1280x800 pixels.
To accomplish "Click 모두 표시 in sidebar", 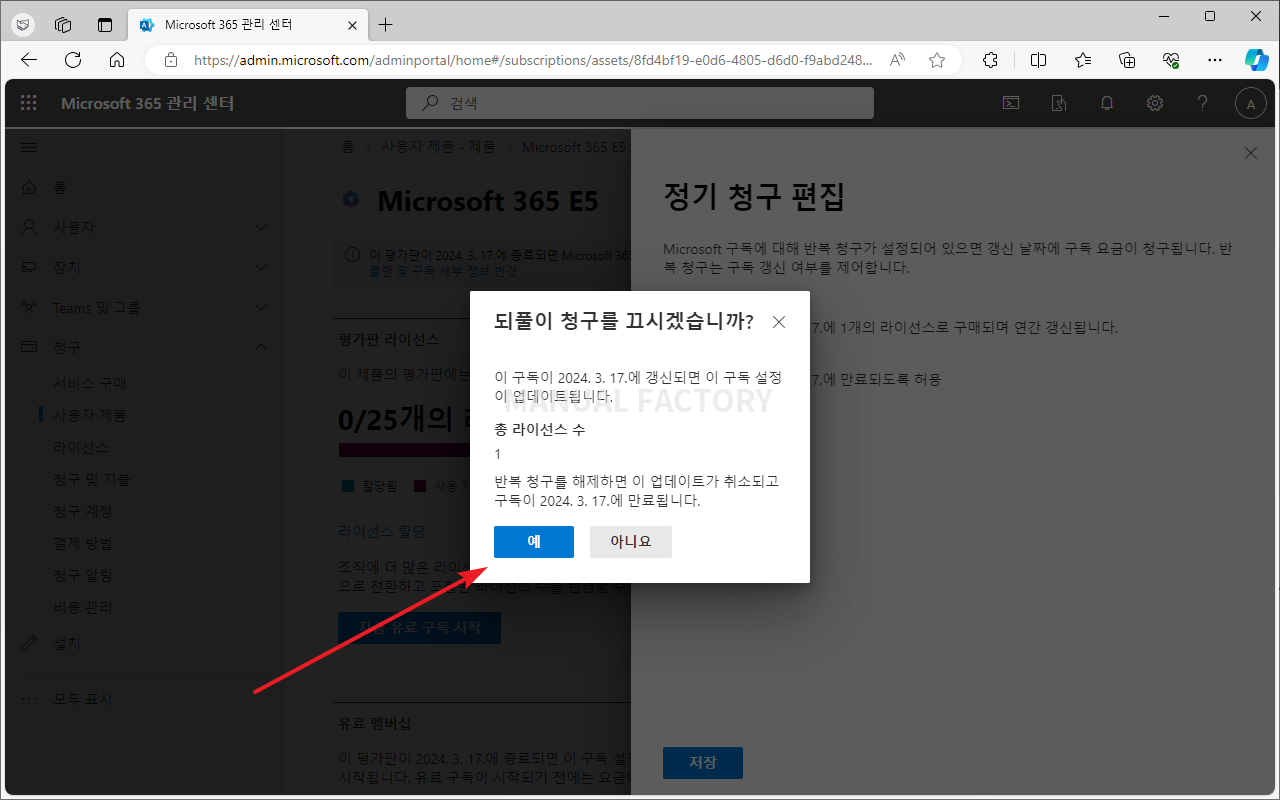I will pyautogui.click(x=83, y=699).
